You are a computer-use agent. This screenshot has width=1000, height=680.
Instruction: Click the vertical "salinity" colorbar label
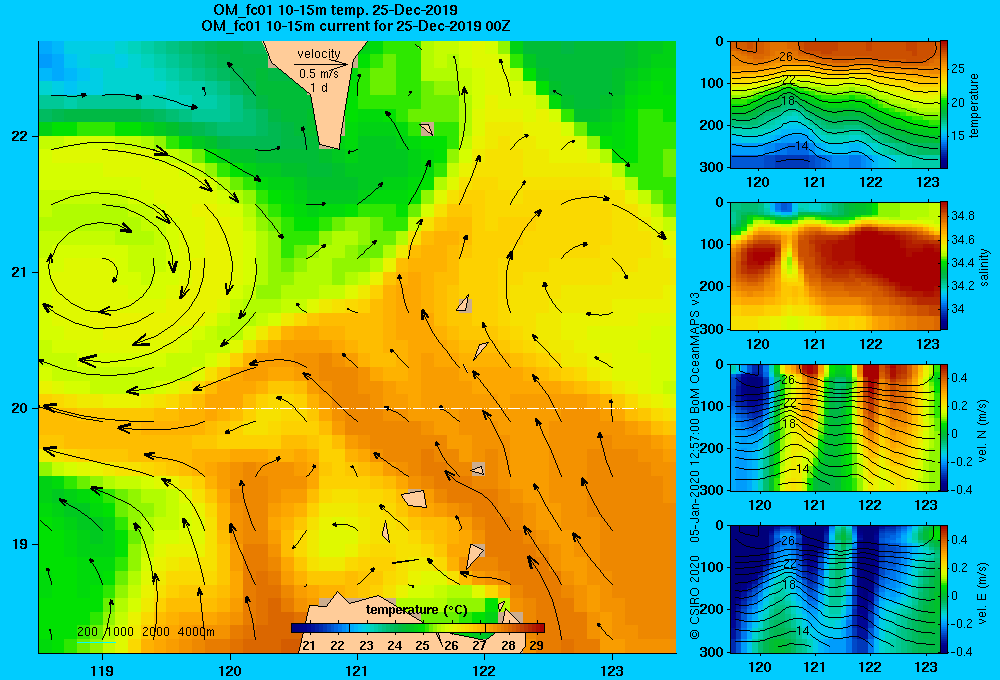click(x=984, y=267)
